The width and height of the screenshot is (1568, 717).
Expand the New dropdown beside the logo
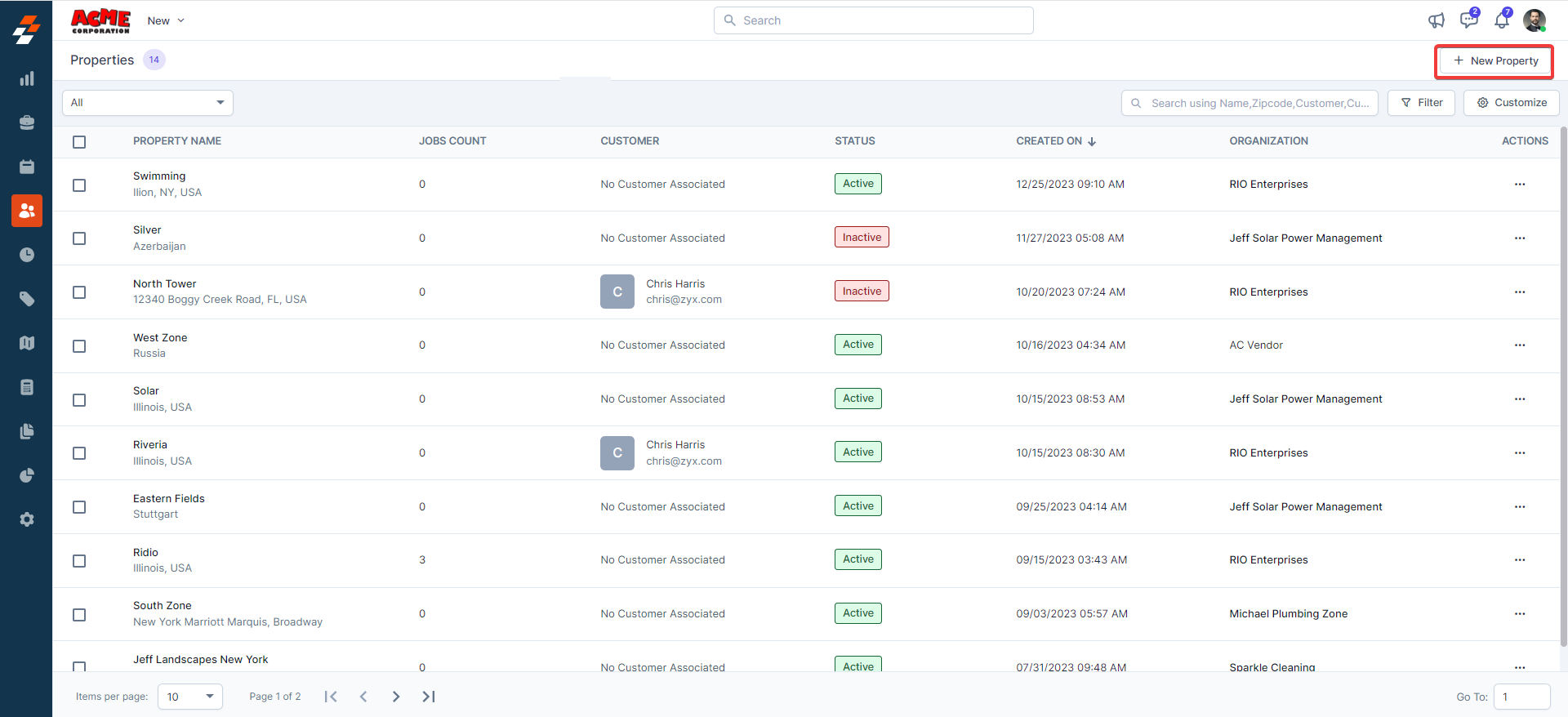click(166, 20)
